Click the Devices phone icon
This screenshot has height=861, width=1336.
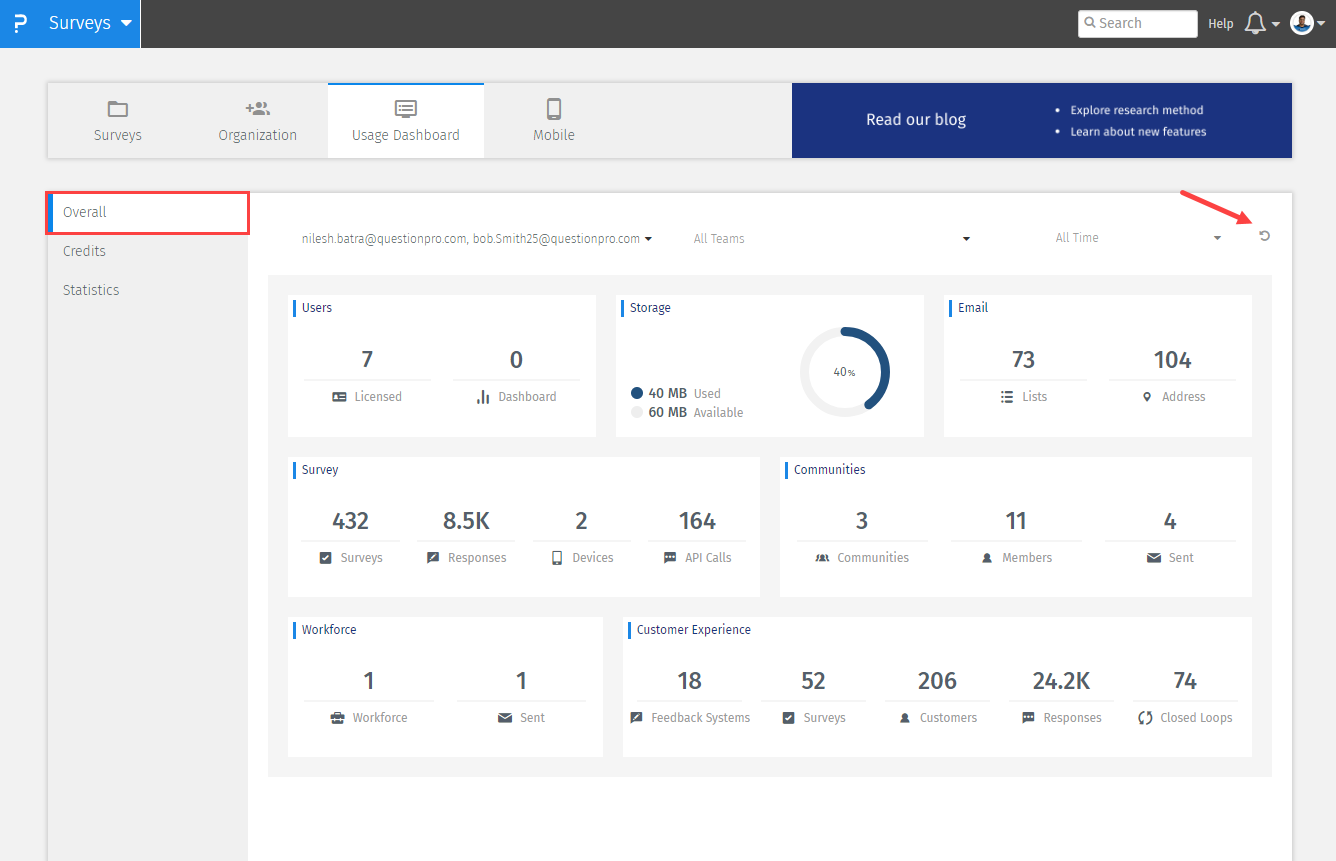point(557,558)
